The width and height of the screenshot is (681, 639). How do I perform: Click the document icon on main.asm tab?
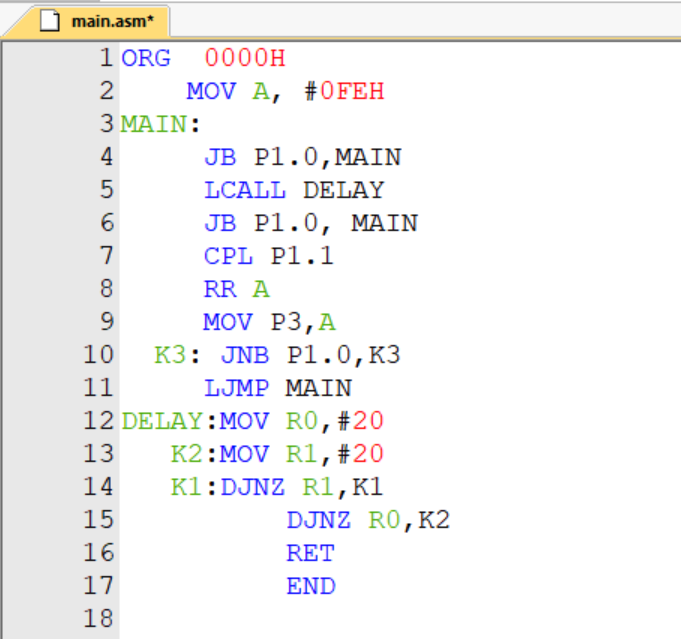[49, 21]
